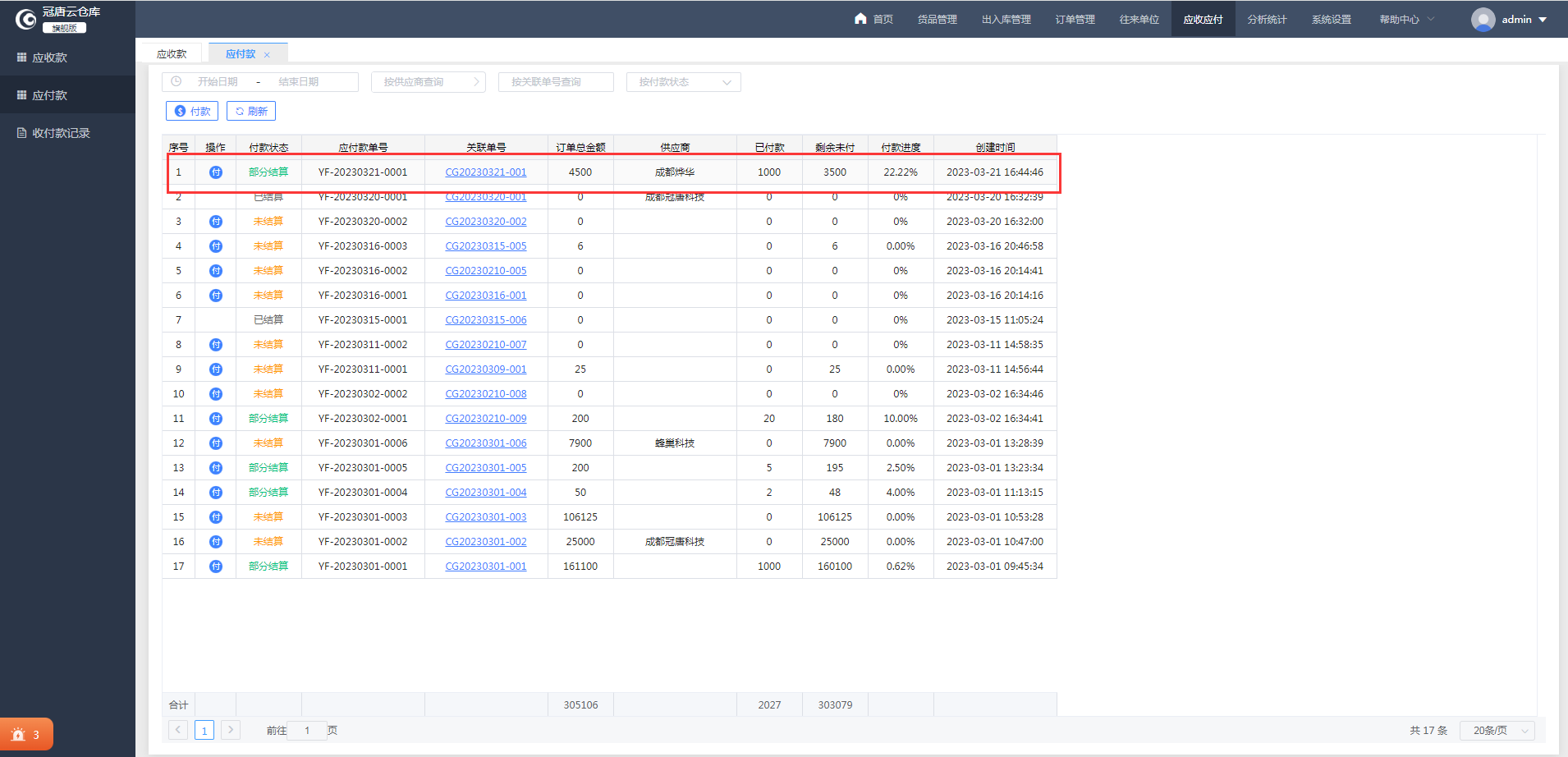Click the 刷新 button
Image resolution: width=1568 pixels, height=757 pixels.
(251, 111)
